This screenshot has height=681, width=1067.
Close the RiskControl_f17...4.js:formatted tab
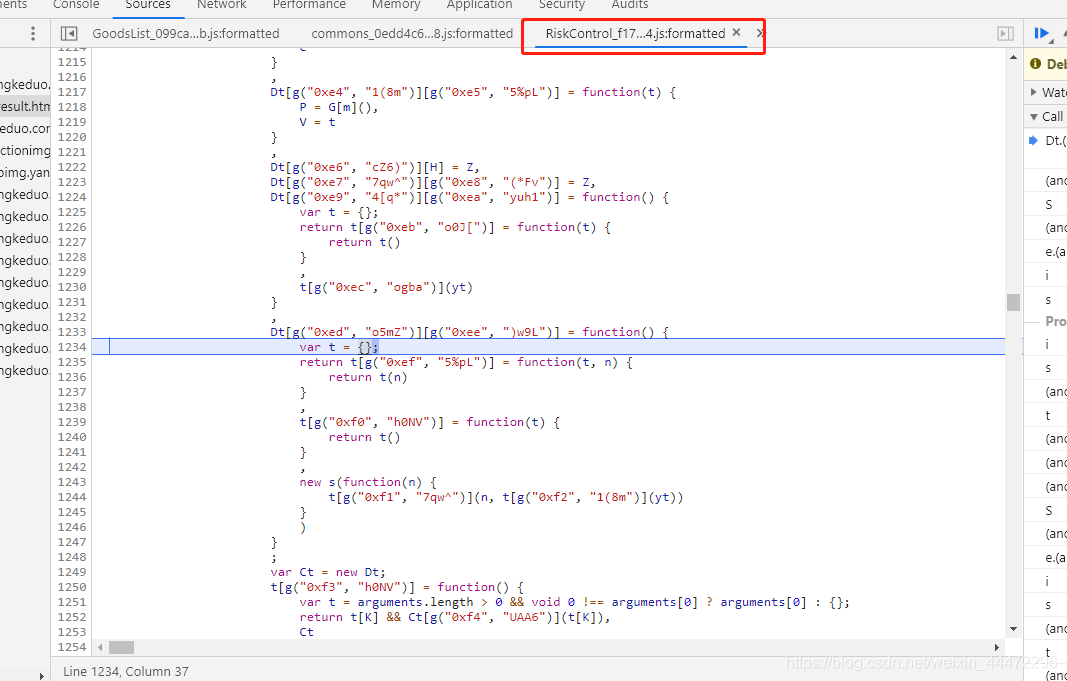tap(736, 33)
